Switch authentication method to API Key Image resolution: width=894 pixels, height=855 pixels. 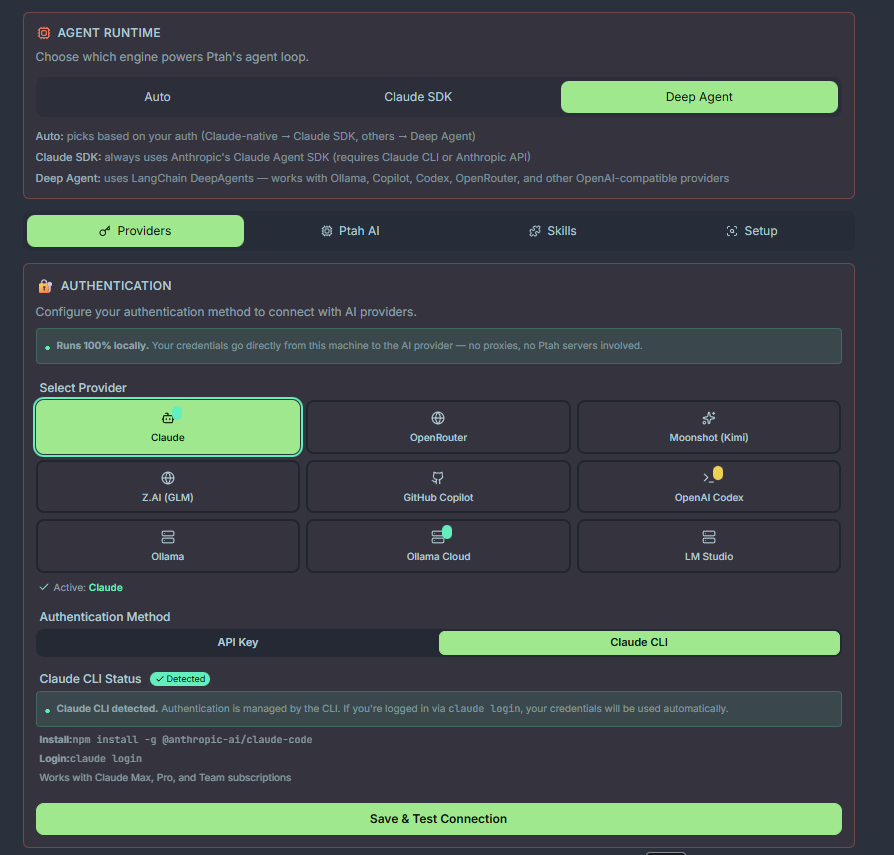coord(238,642)
